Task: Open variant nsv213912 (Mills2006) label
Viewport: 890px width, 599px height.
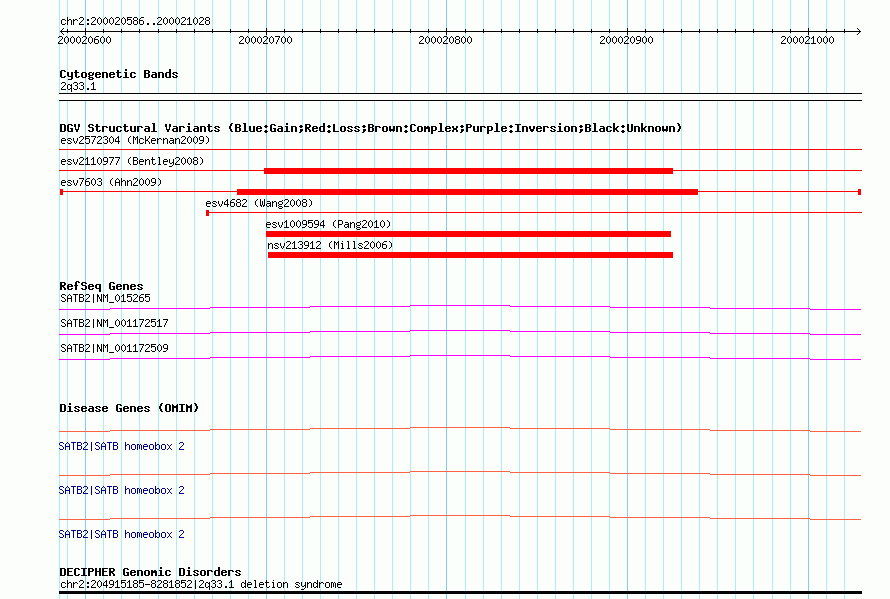Action: 330,245
